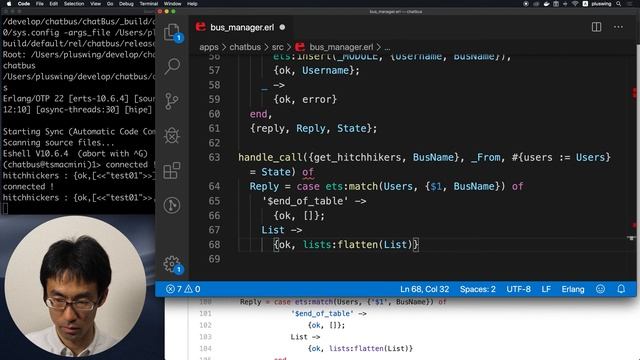Click line number 57 in the gutter
This screenshot has height=360, width=640.
tap(214, 70)
